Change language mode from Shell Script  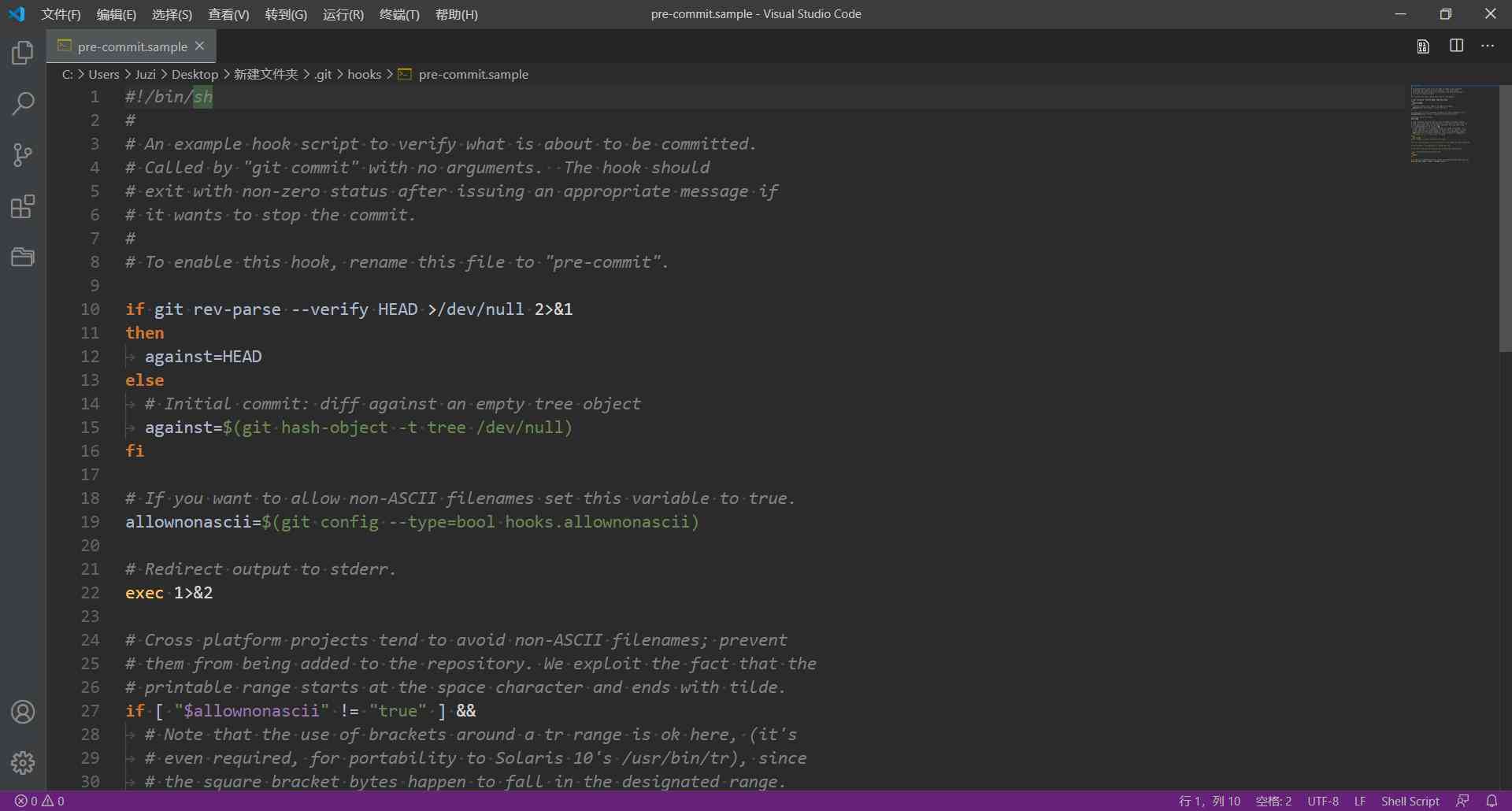click(x=1410, y=801)
